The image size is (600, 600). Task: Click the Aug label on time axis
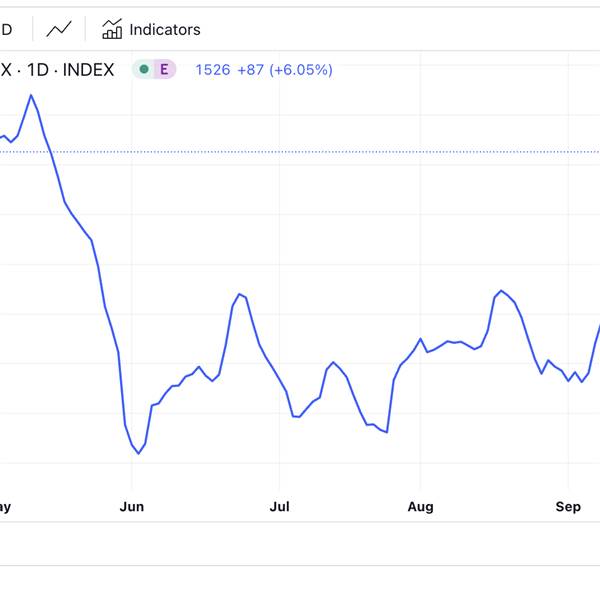(420, 507)
